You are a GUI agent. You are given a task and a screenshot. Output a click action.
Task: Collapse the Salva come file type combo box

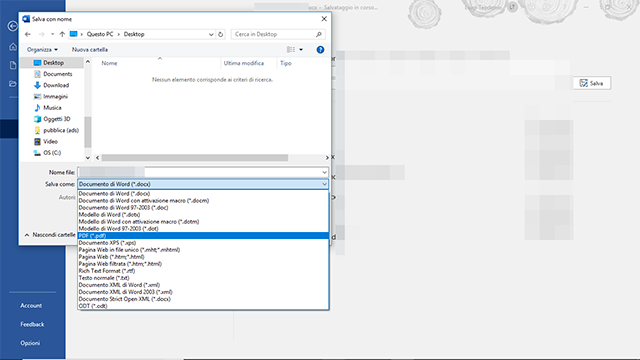[324, 184]
